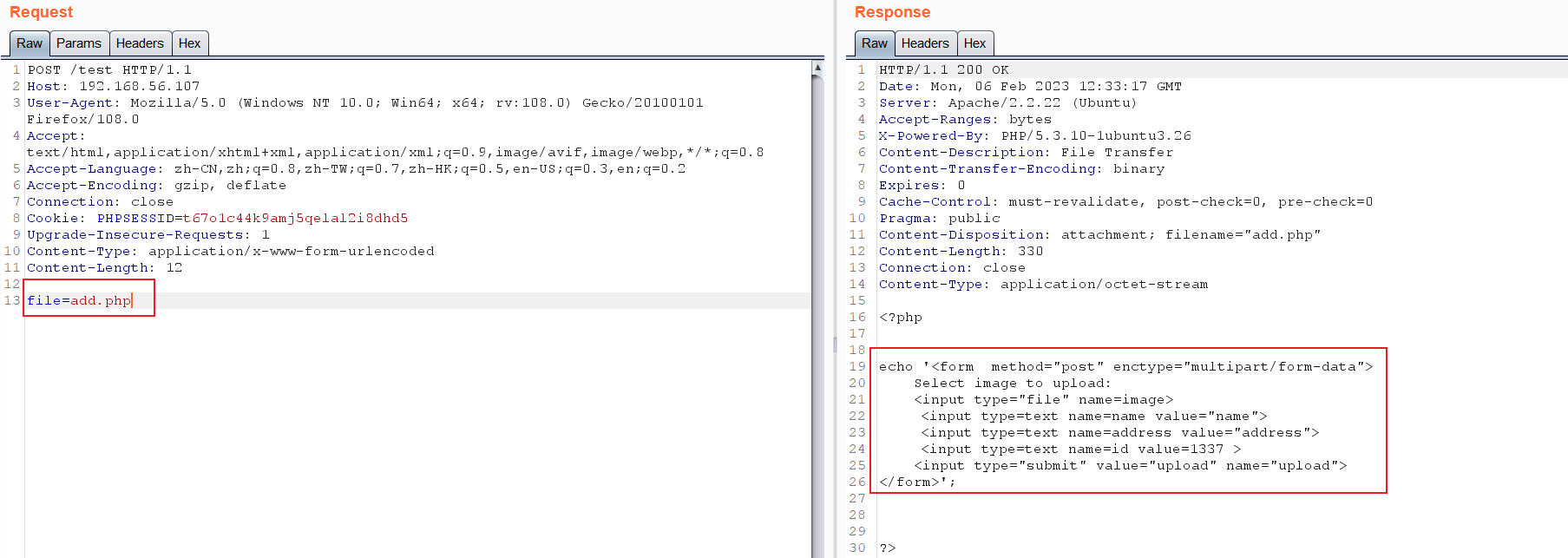Click the request pane vertical scrollbar track
Screen dimensions: 1568x558
(x=817, y=347)
